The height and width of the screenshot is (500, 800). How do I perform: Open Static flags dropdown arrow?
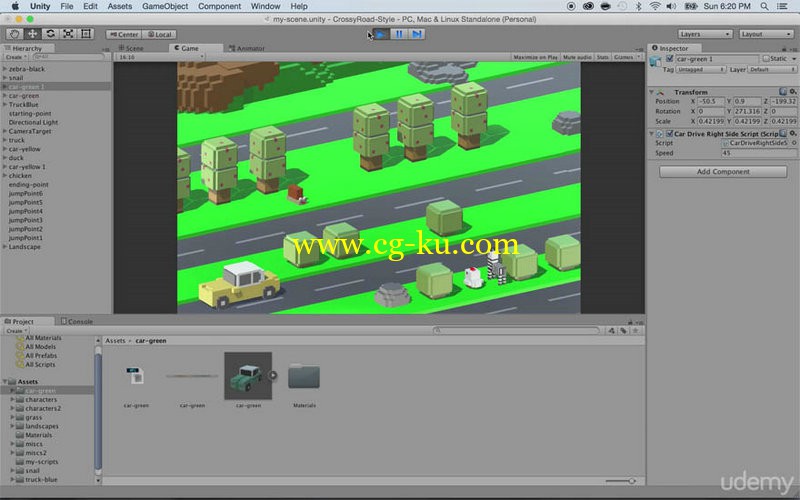pyautogui.click(x=794, y=59)
